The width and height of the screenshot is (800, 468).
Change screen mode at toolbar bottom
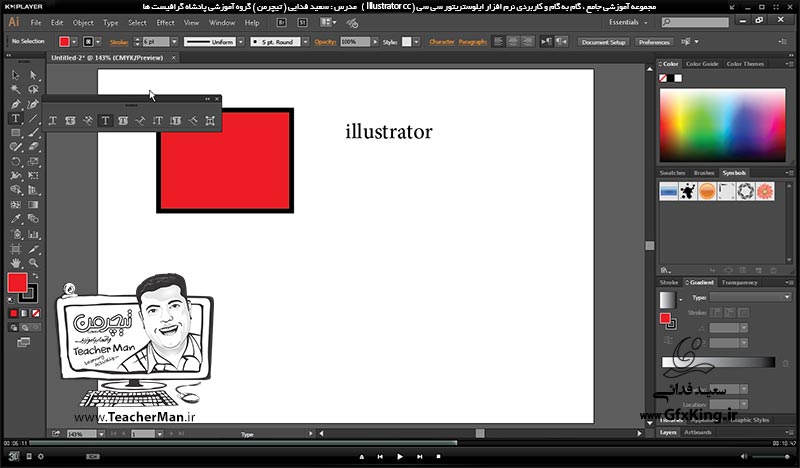point(23,342)
